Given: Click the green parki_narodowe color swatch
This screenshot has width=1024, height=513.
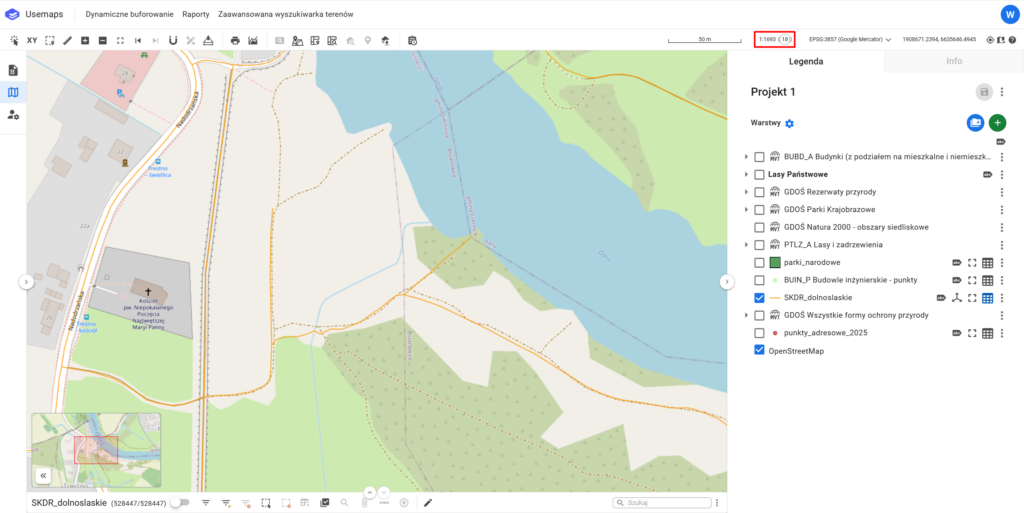Looking at the screenshot, I should click(774, 263).
